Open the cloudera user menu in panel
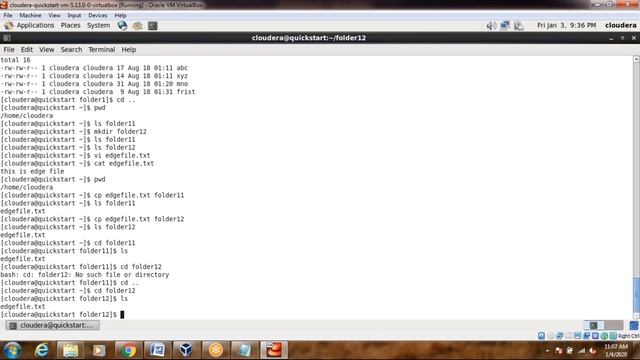The height and width of the screenshot is (360, 640). point(620,25)
